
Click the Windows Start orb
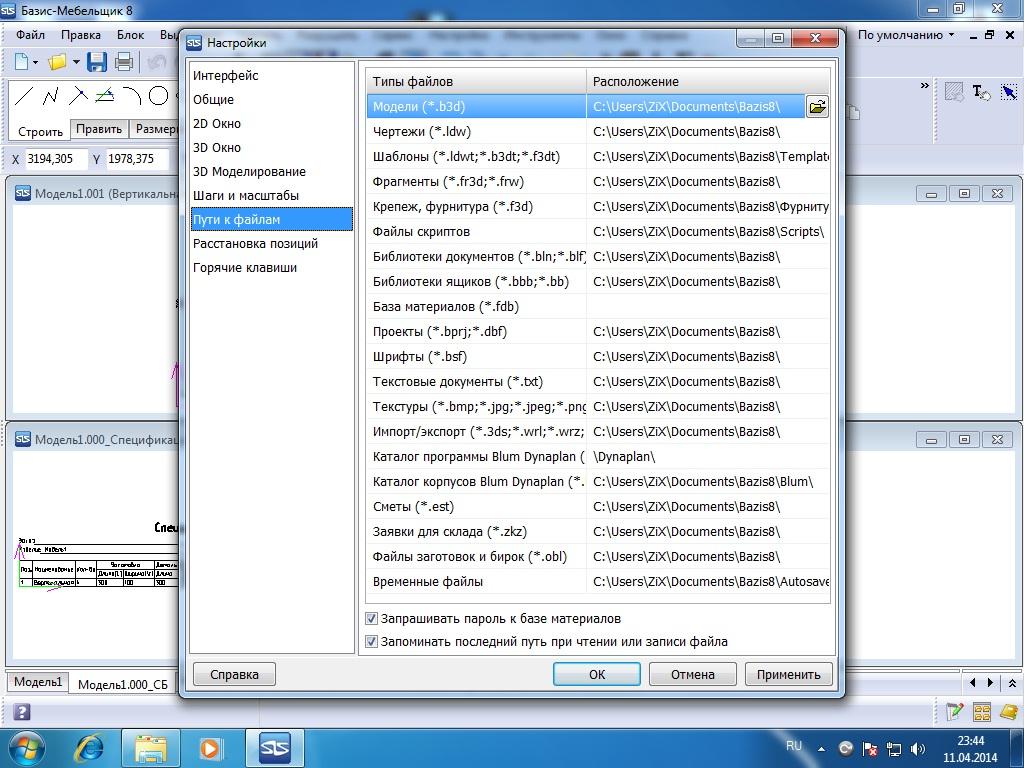tap(26, 748)
